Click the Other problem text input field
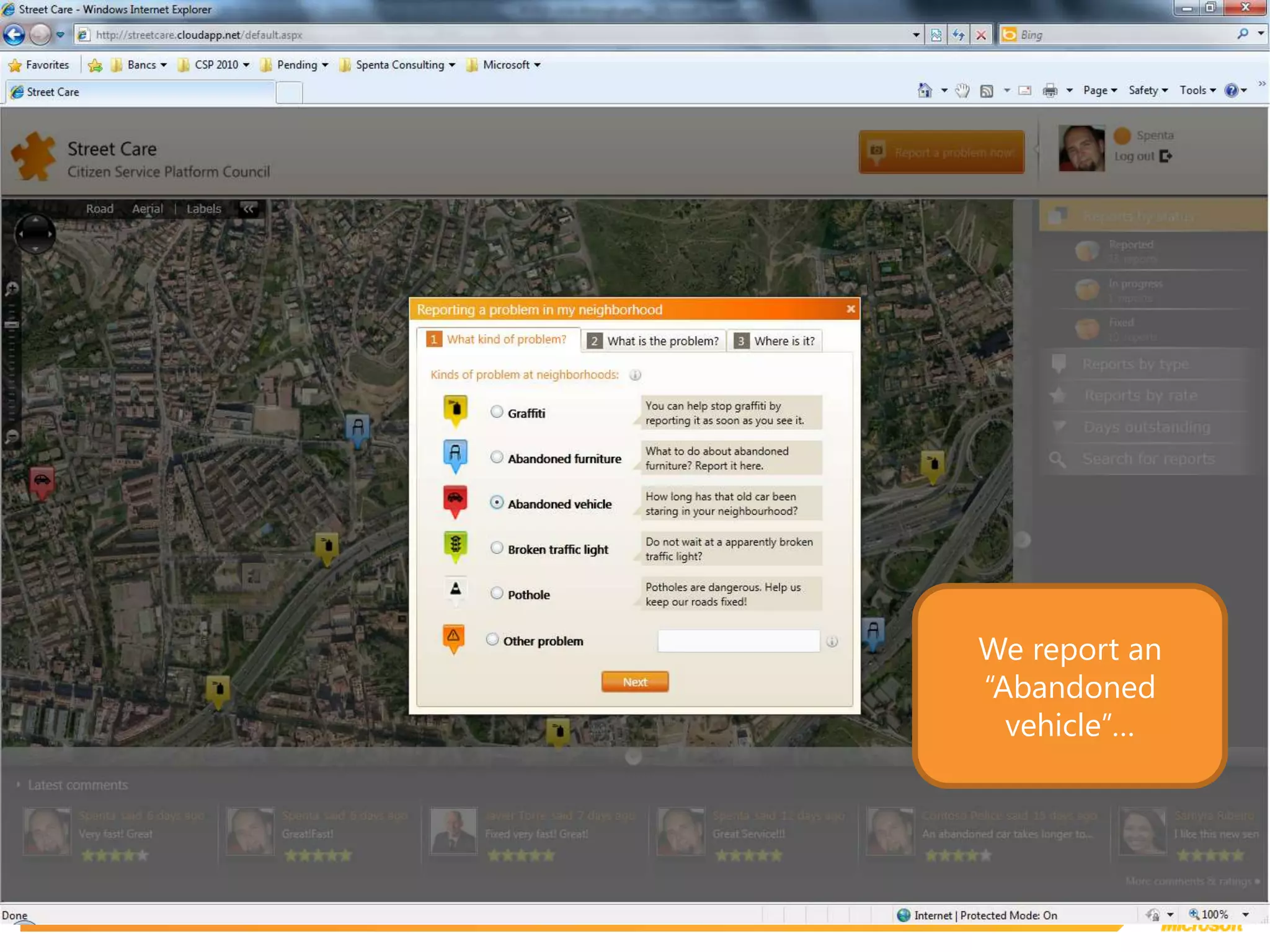The image size is (1270, 952). (739, 640)
